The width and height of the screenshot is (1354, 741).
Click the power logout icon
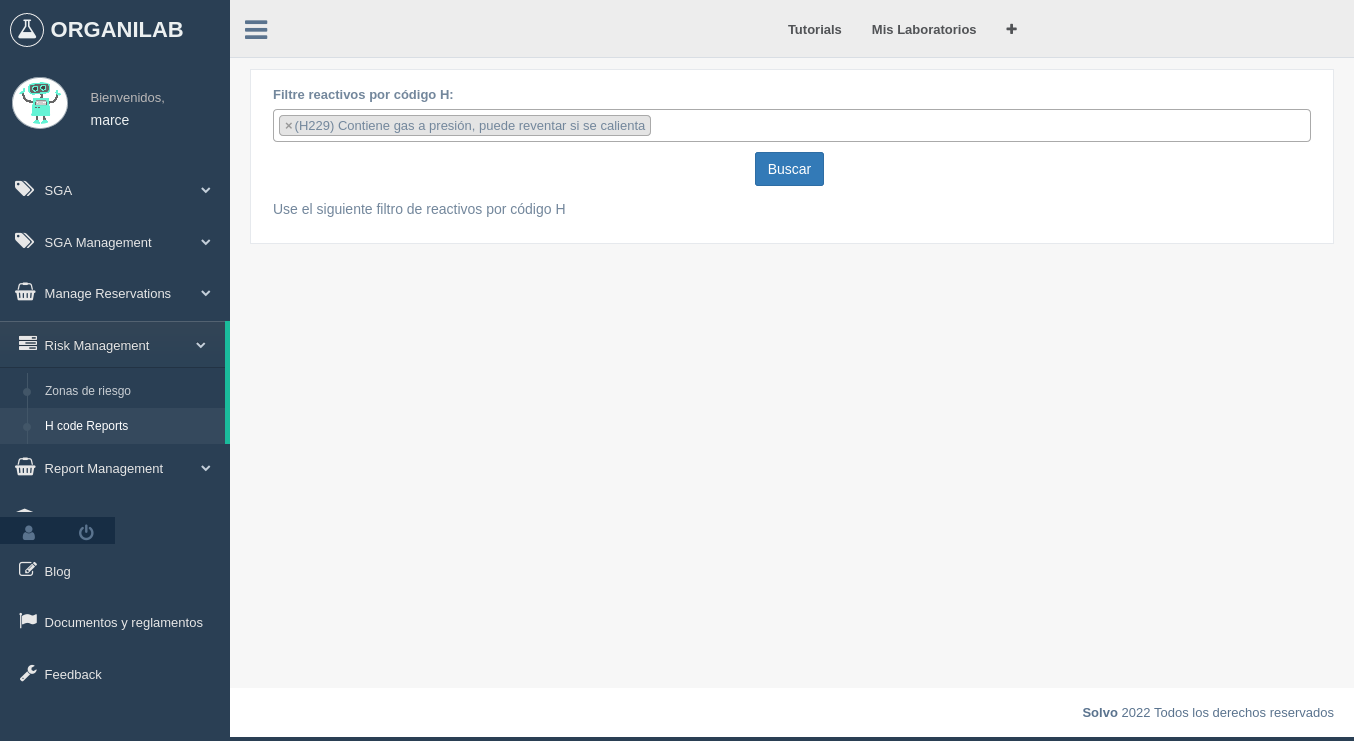(86, 531)
